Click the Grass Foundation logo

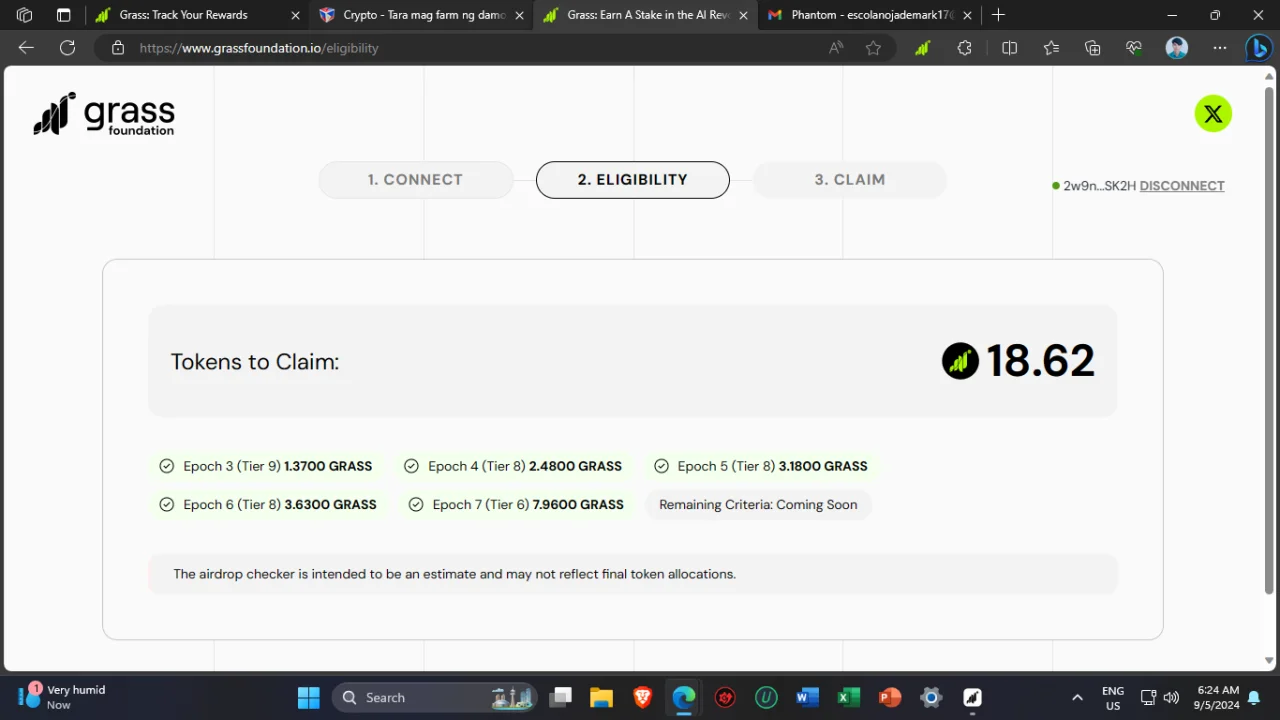pyautogui.click(x=104, y=114)
